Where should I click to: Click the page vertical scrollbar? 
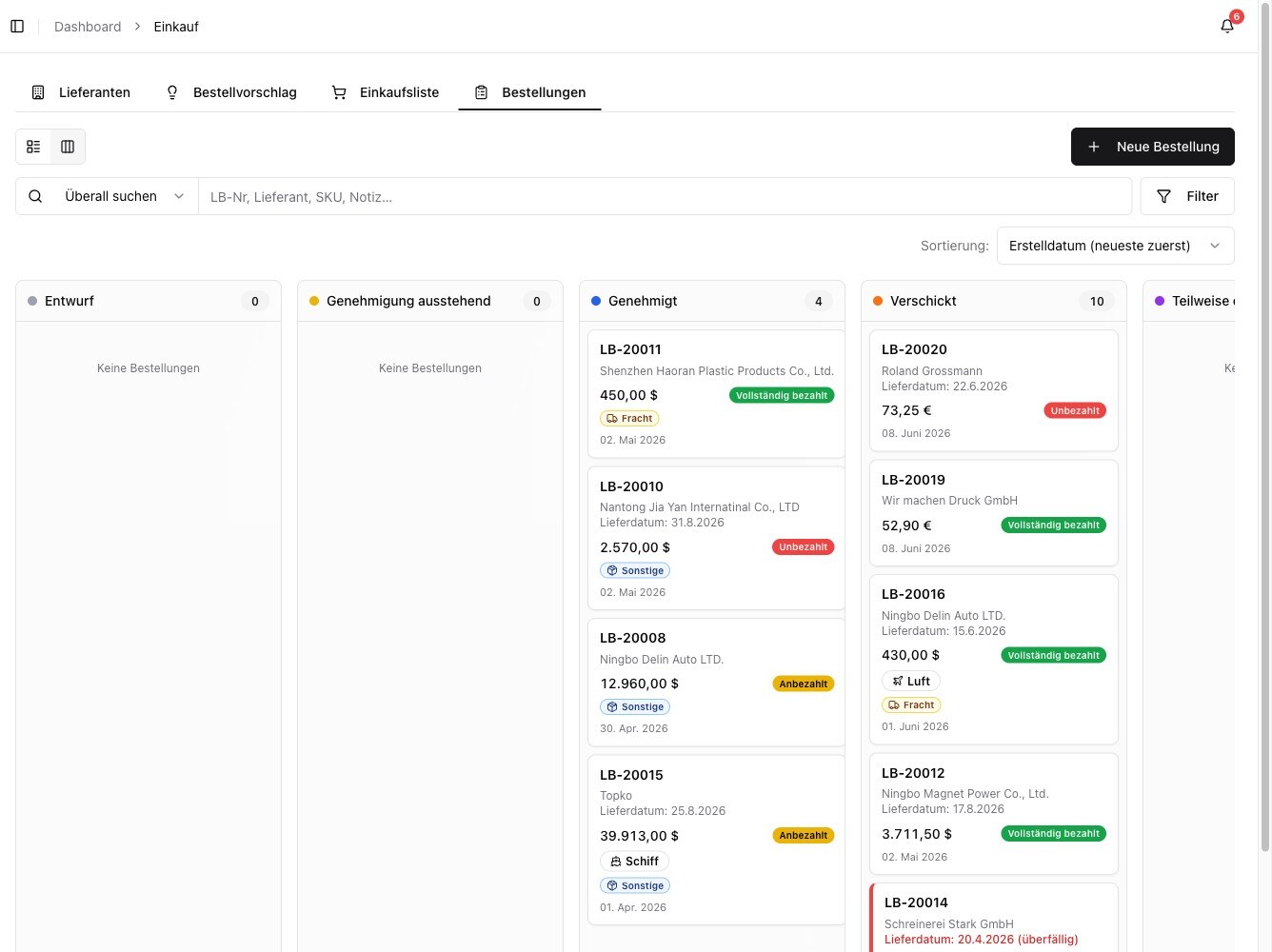click(1265, 428)
